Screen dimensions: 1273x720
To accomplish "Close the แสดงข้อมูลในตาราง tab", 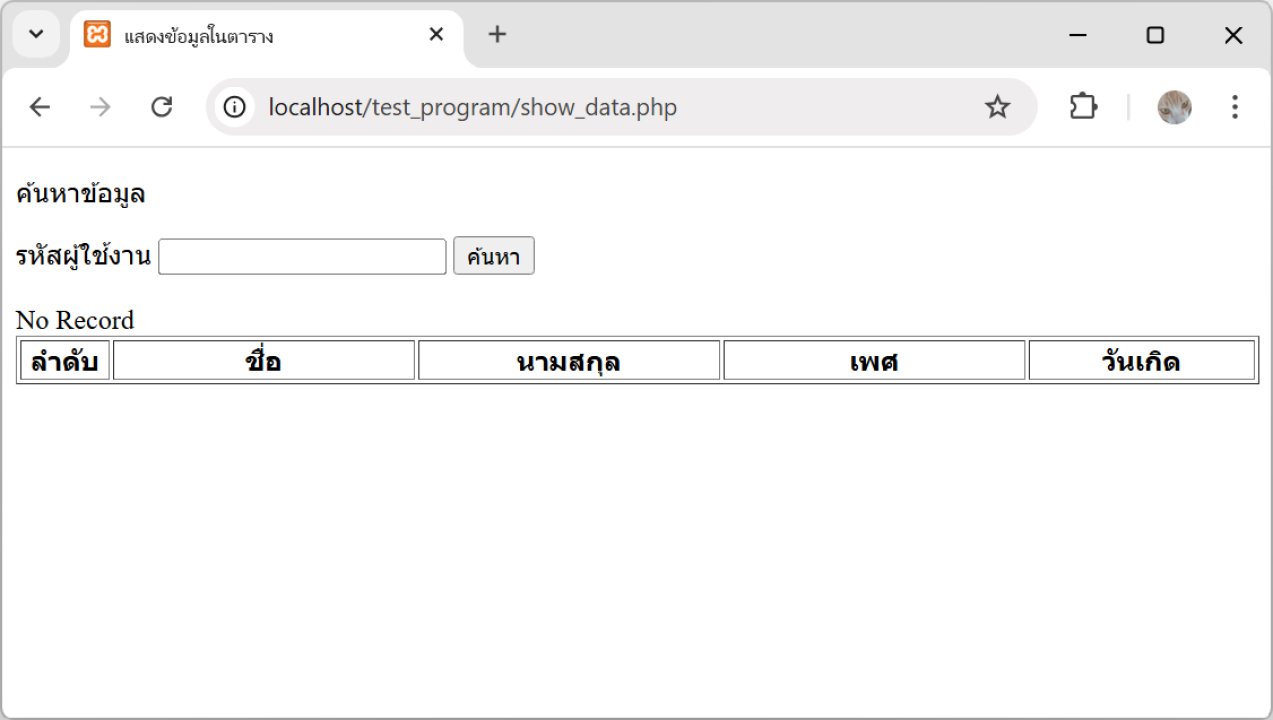I will (436, 35).
